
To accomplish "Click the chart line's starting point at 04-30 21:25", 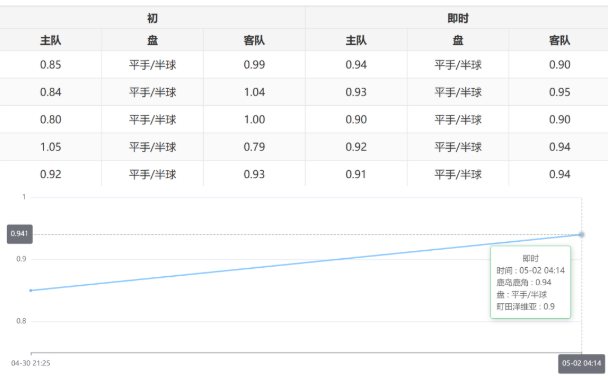I will click(x=31, y=290).
